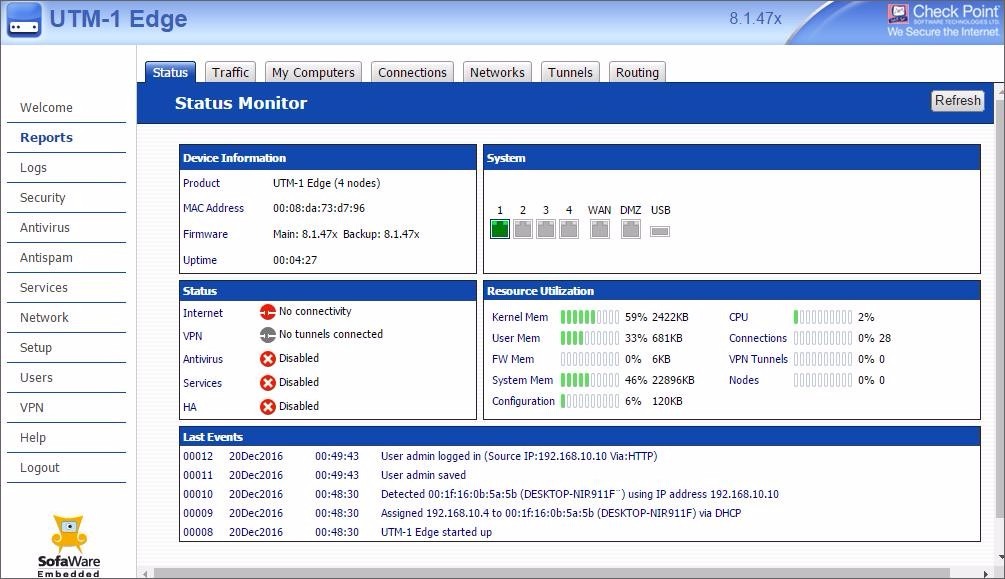1005x579 pixels.
Task: Open the My Computers tab
Action: pyautogui.click(x=313, y=72)
